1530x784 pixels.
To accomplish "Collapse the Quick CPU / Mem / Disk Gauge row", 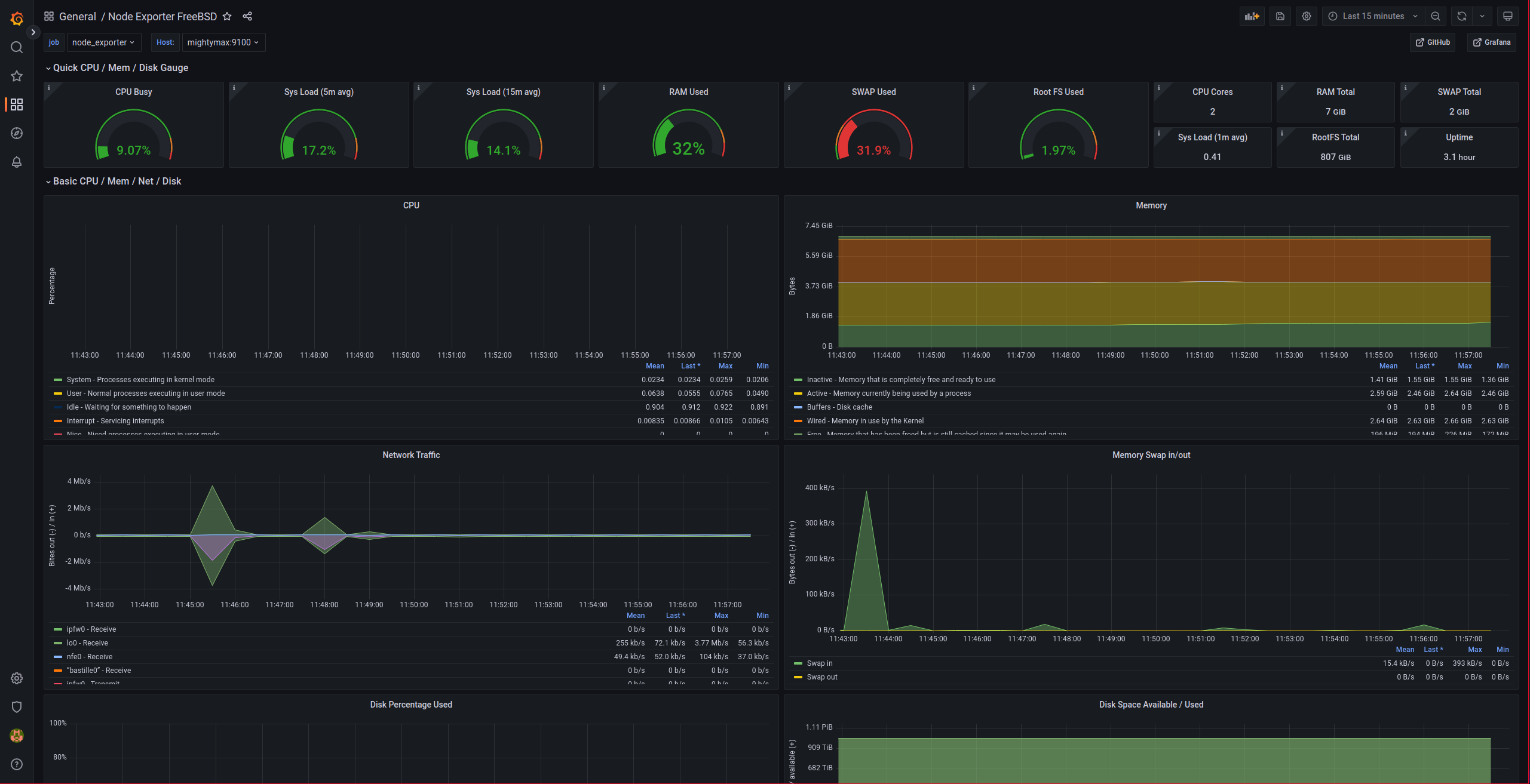I will click(120, 67).
